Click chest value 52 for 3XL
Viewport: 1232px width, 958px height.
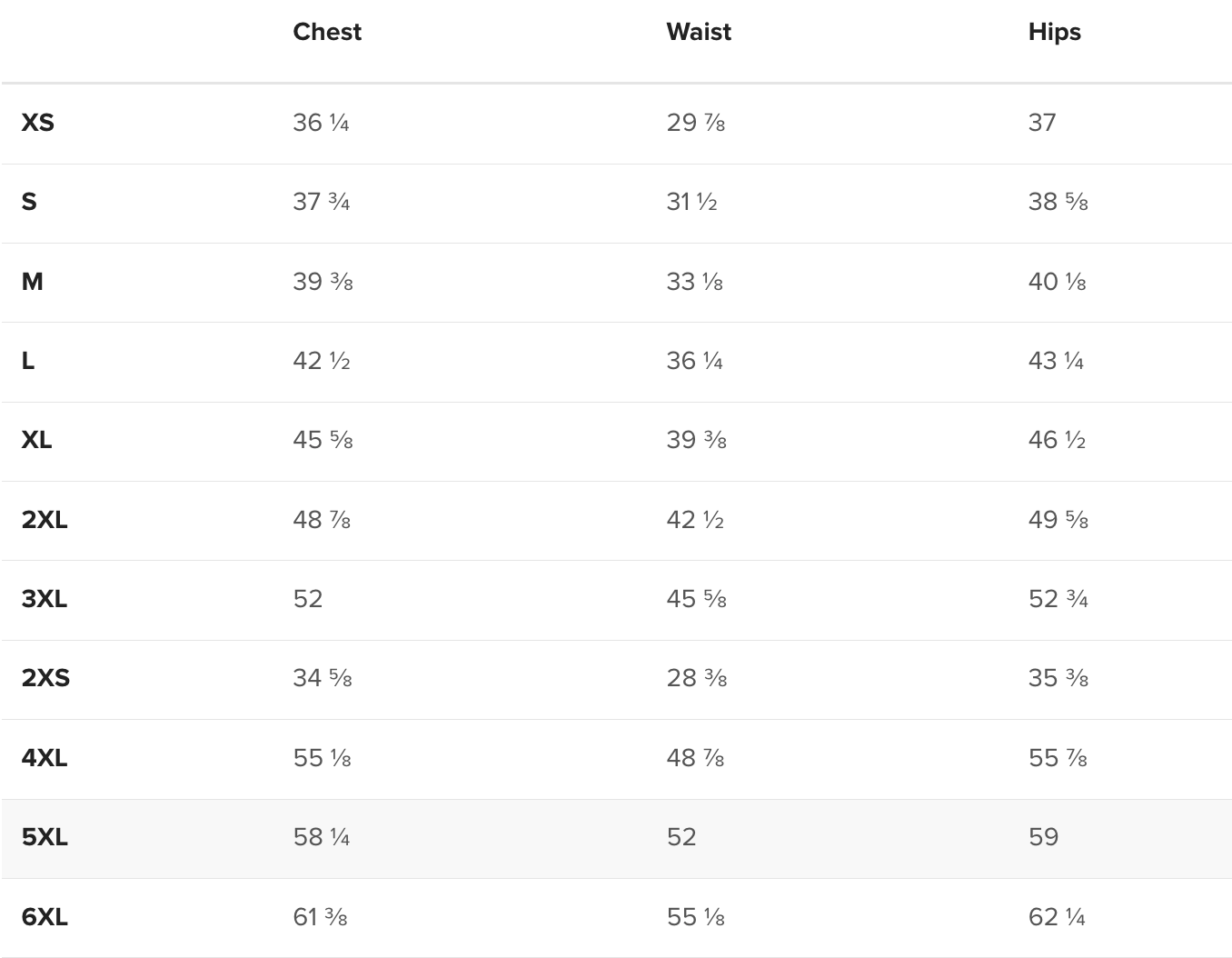point(308,599)
